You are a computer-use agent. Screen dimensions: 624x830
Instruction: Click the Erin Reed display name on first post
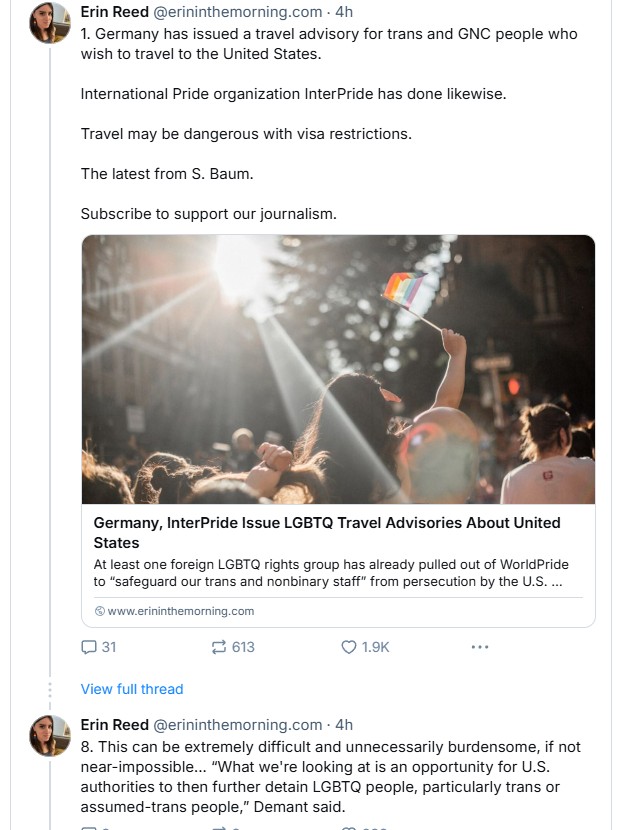pos(114,12)
